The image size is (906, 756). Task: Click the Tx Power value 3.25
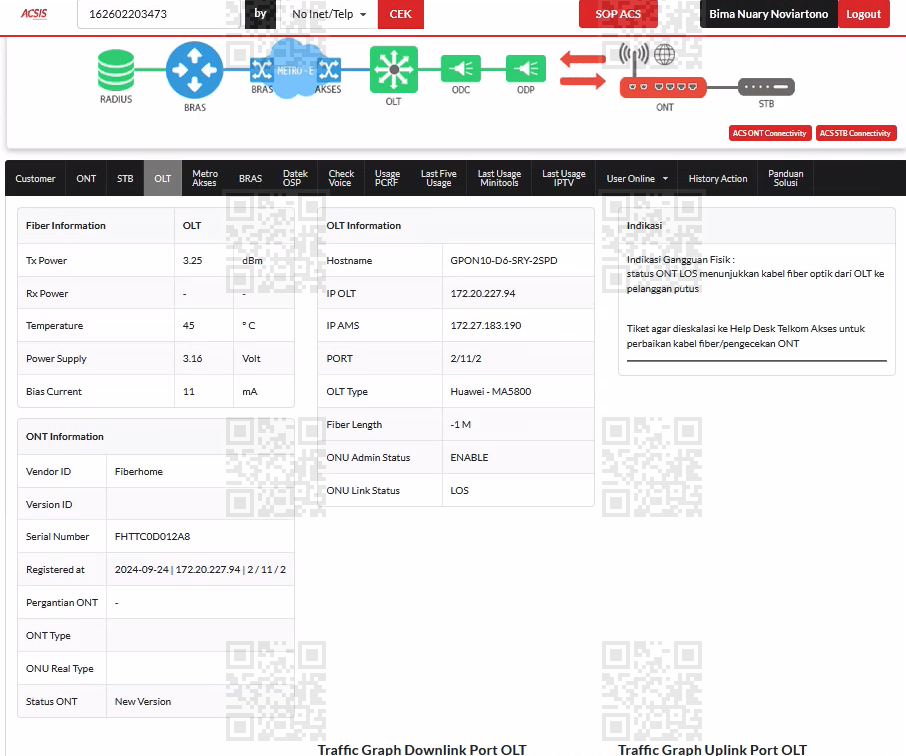[x=192, y=261]
